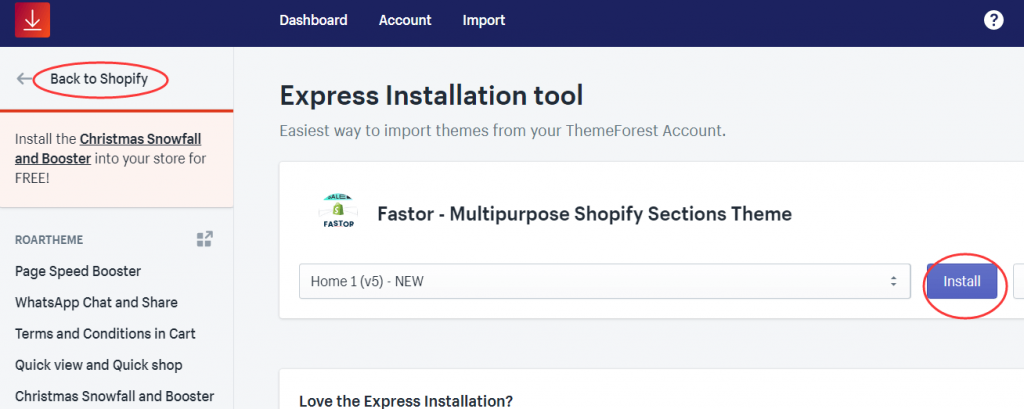
Task: Choose Quick view and Quick shop
Action: [x=99, y=365]
